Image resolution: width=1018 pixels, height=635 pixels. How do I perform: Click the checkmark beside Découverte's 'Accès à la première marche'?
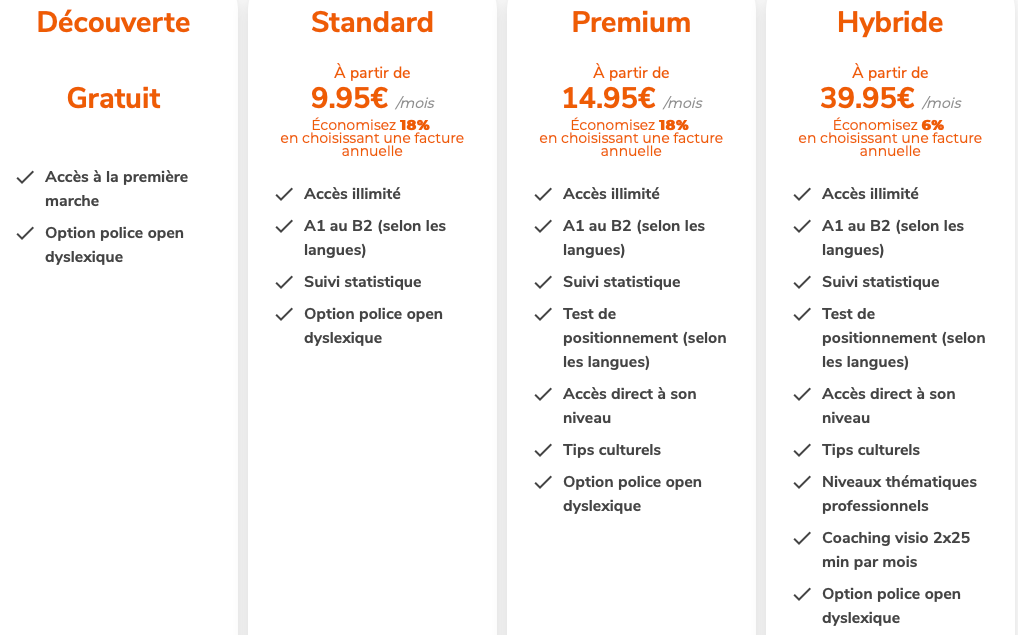pyautogui.click(x=26, y=178)
